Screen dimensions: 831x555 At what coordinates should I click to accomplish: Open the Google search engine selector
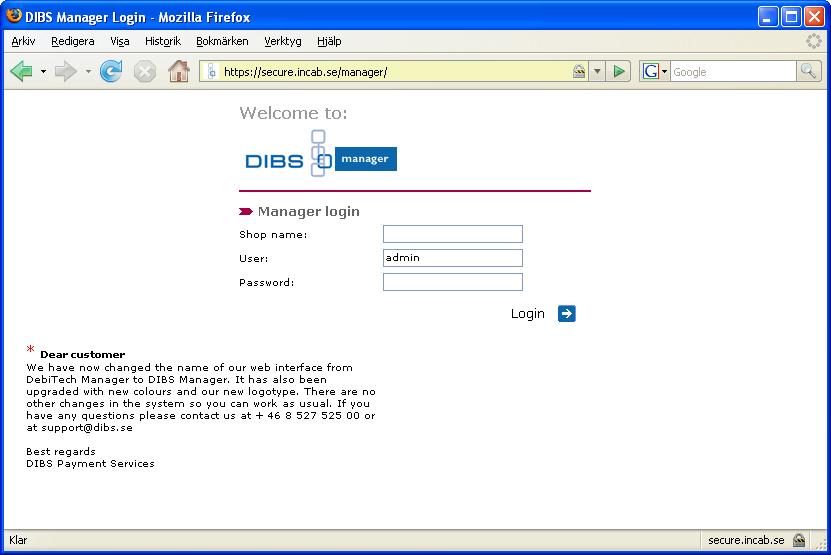tap(655, 71)
